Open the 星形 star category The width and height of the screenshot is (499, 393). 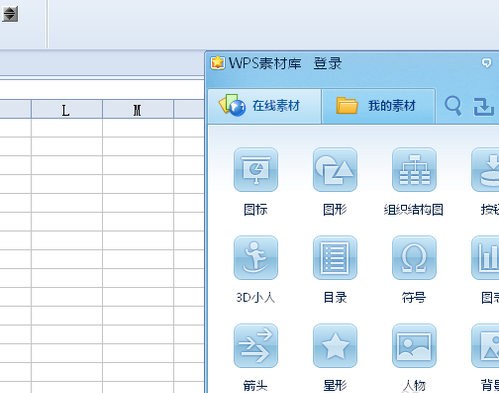point(335,346)
